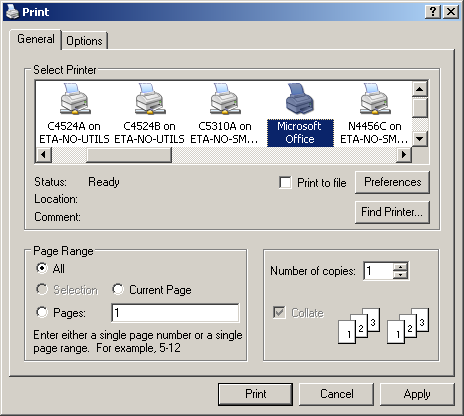
Task: Decrease number of copies with down arrow
Action: (x=400, y=275)
